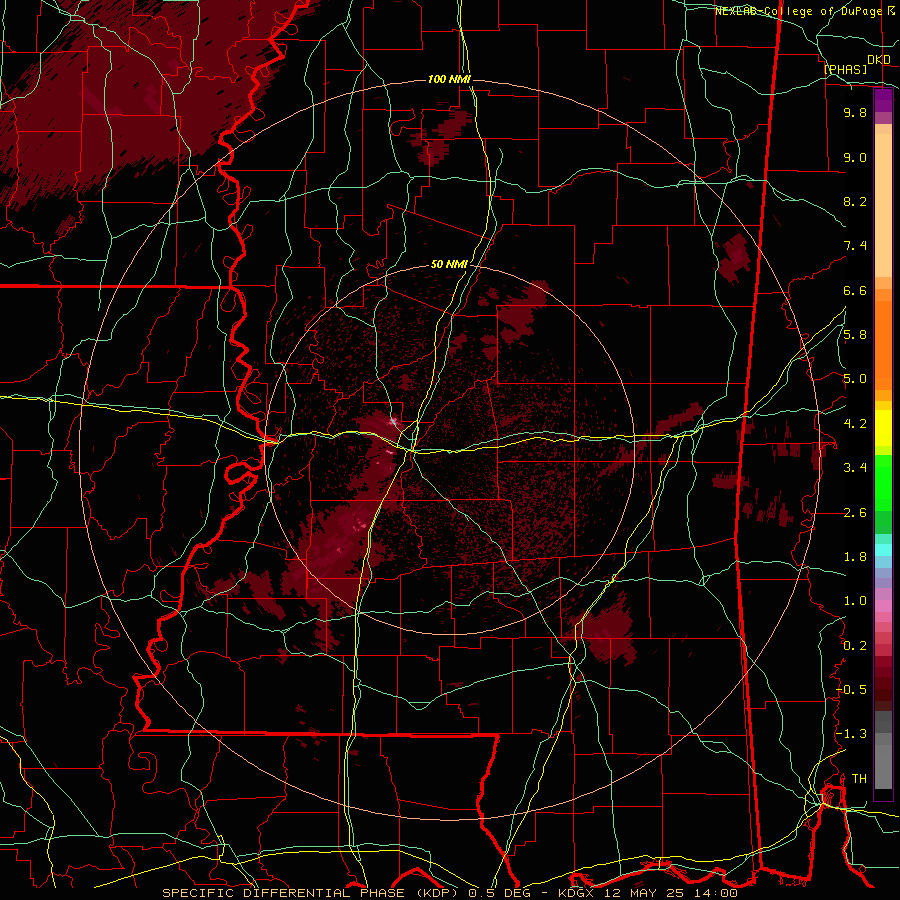Click the yellow segment of the color bar
Image resolution: width=900 pixels, height=900 pixels.
point(883,428)
